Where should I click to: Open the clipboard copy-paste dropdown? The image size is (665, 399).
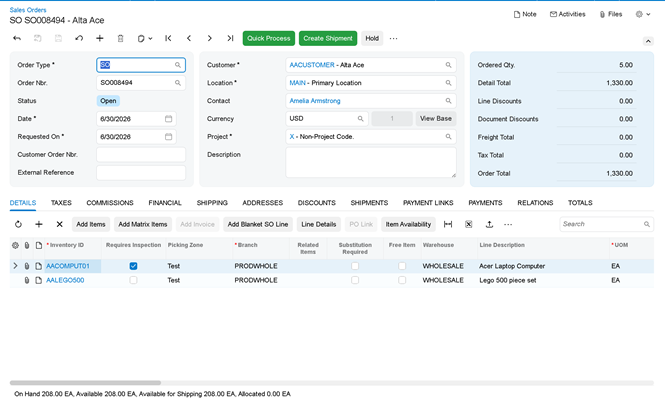pos(145,38)
